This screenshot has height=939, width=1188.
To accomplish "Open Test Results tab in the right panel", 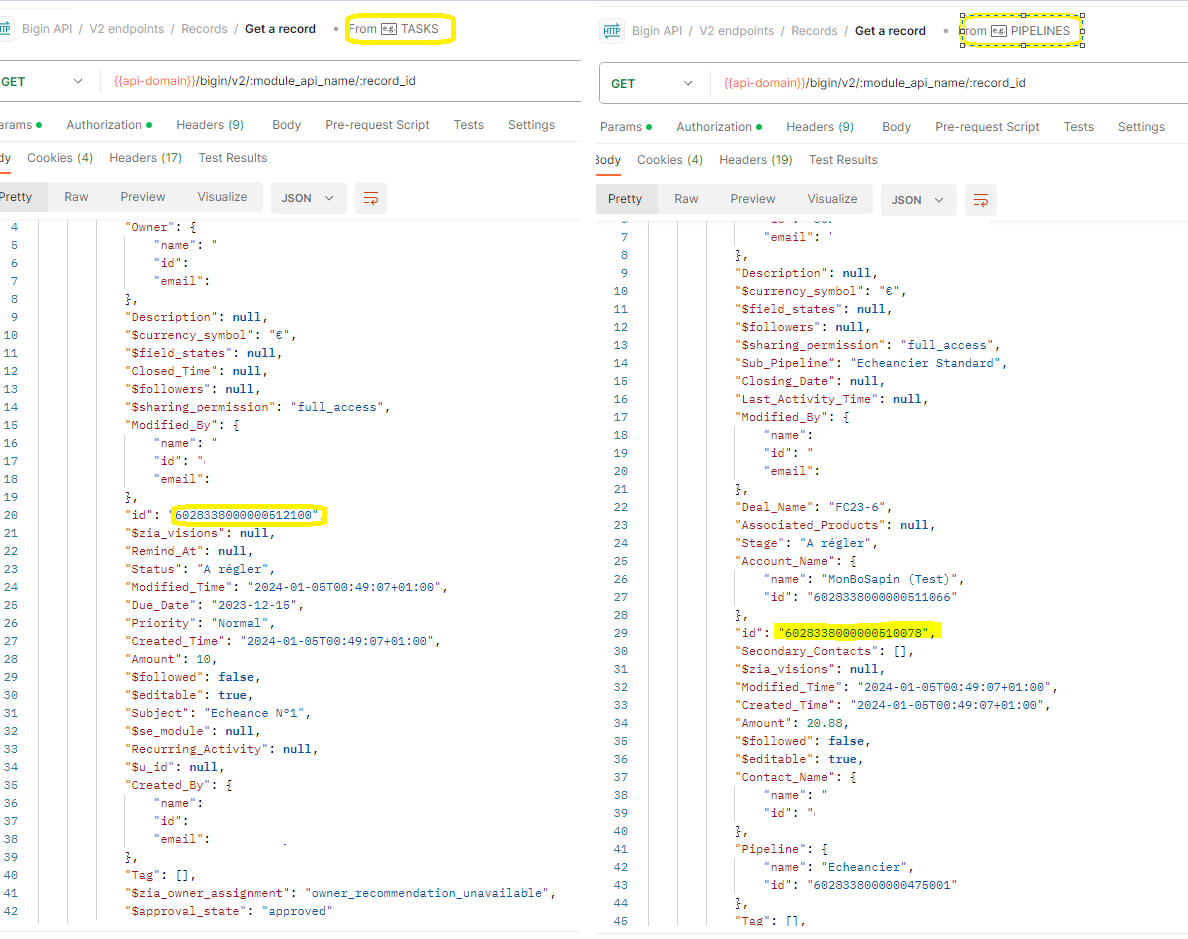I will pos(843,161).
